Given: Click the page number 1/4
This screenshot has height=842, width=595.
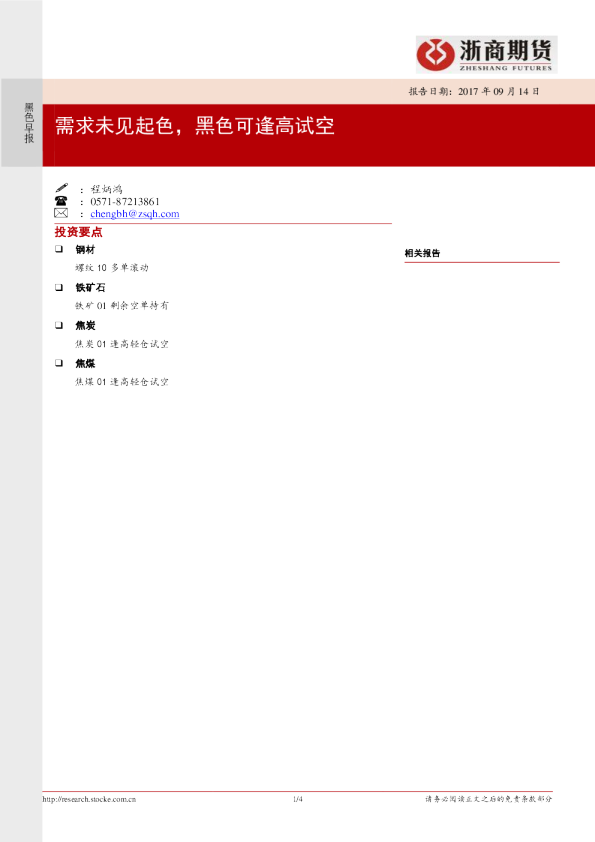Looking at the screenshot, I should point(298,799).
